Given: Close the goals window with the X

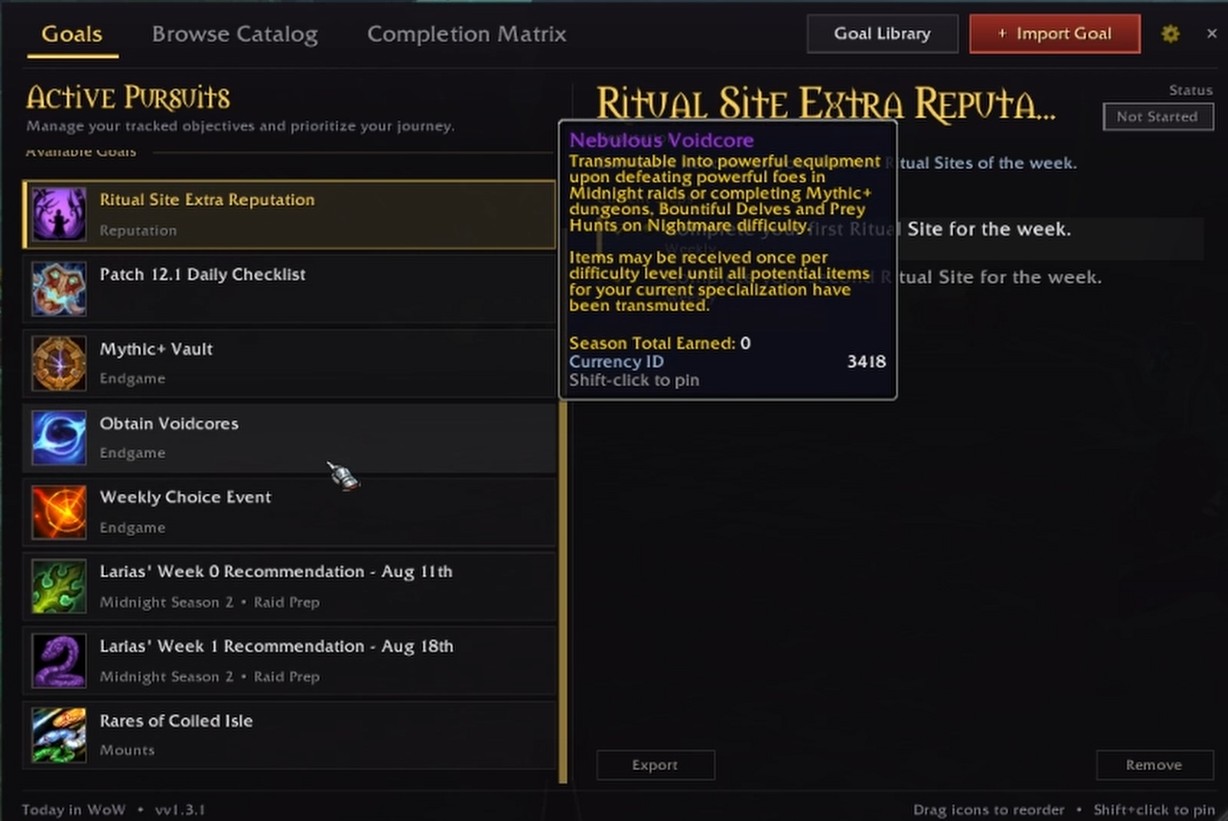Looking at the screenshot, I should pos(1212,34).
